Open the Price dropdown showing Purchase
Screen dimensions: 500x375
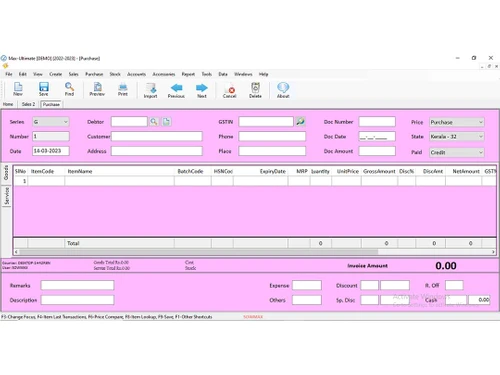[456, 122]
